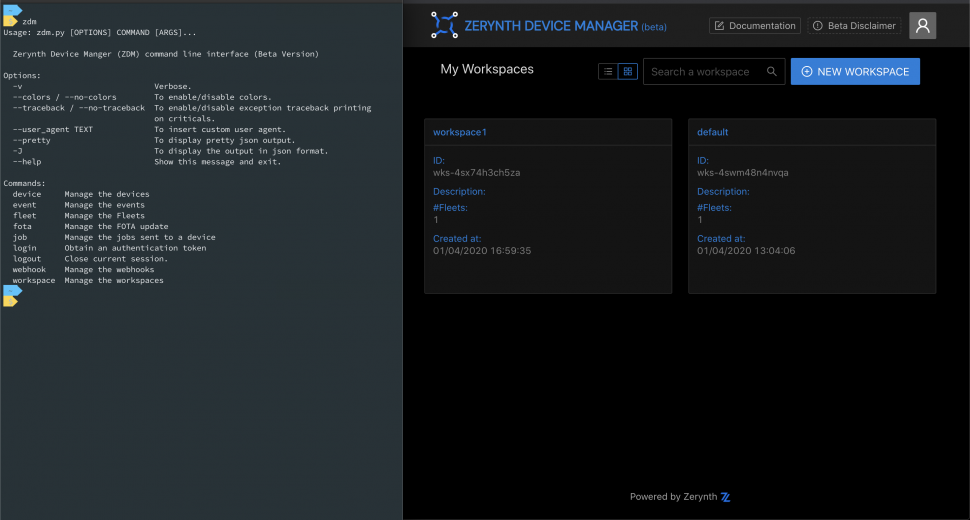Click the (beta) label beside title
The width and height of the screenshot is (970, 520).
click(654, 27)
